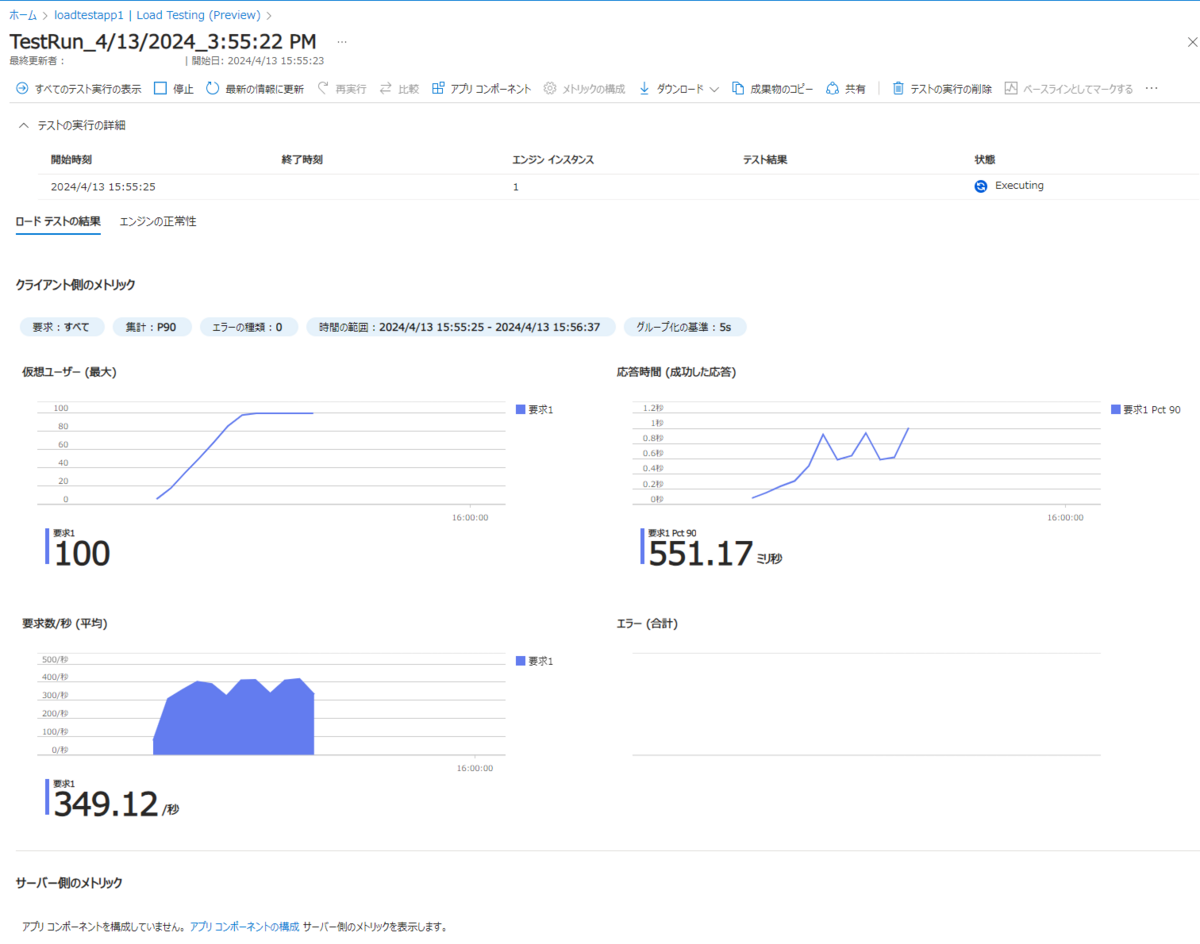
Task: Click メトリックの構成 gear icon
Action: coord(550,89)
